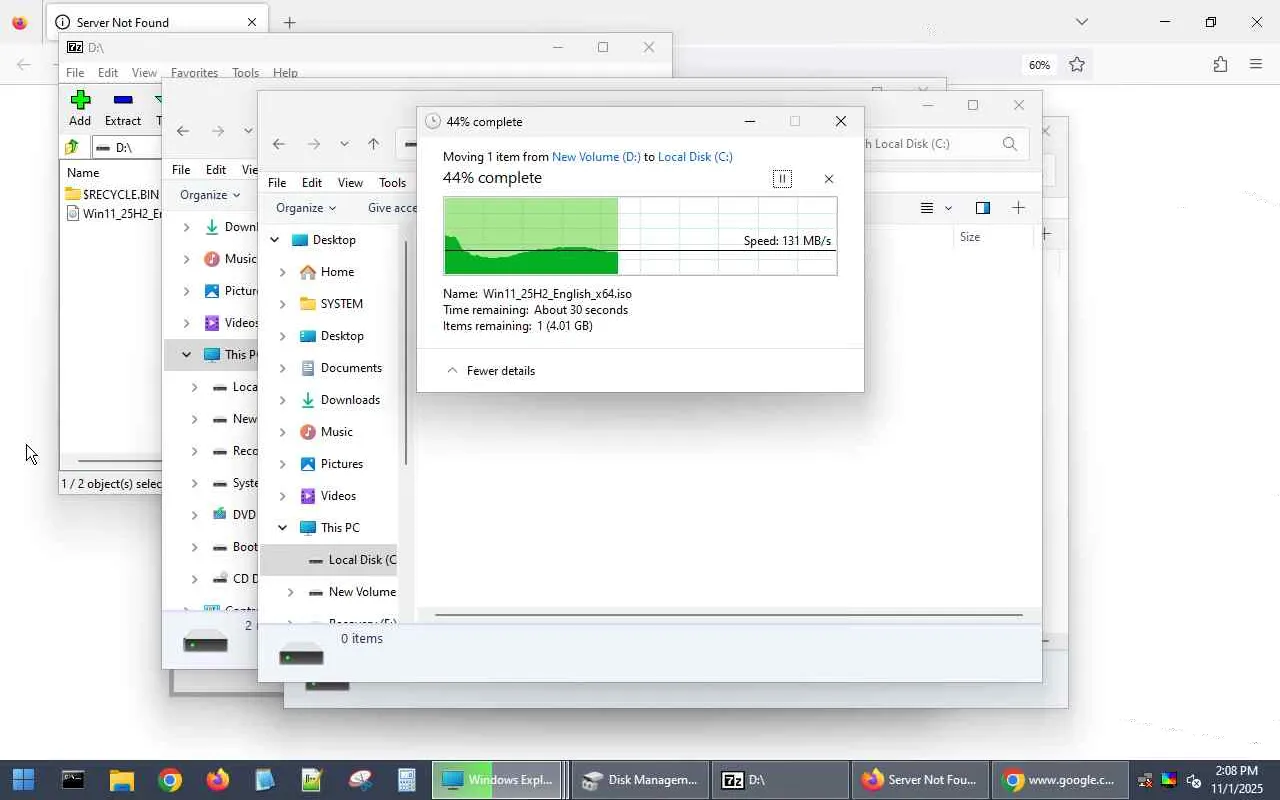This screenshot has width=1280, height=800.
Task: Expand the SYSTEM folder tree node
Action: [x=282, y=304]
